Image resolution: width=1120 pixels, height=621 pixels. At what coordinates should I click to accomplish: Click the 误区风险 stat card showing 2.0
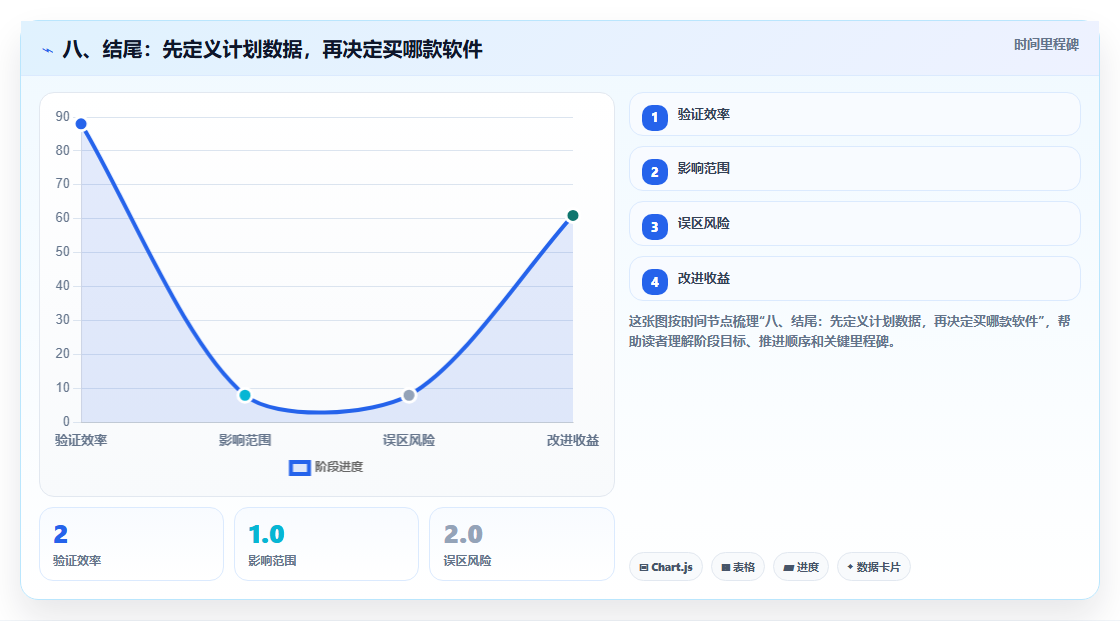click(521, 544)
